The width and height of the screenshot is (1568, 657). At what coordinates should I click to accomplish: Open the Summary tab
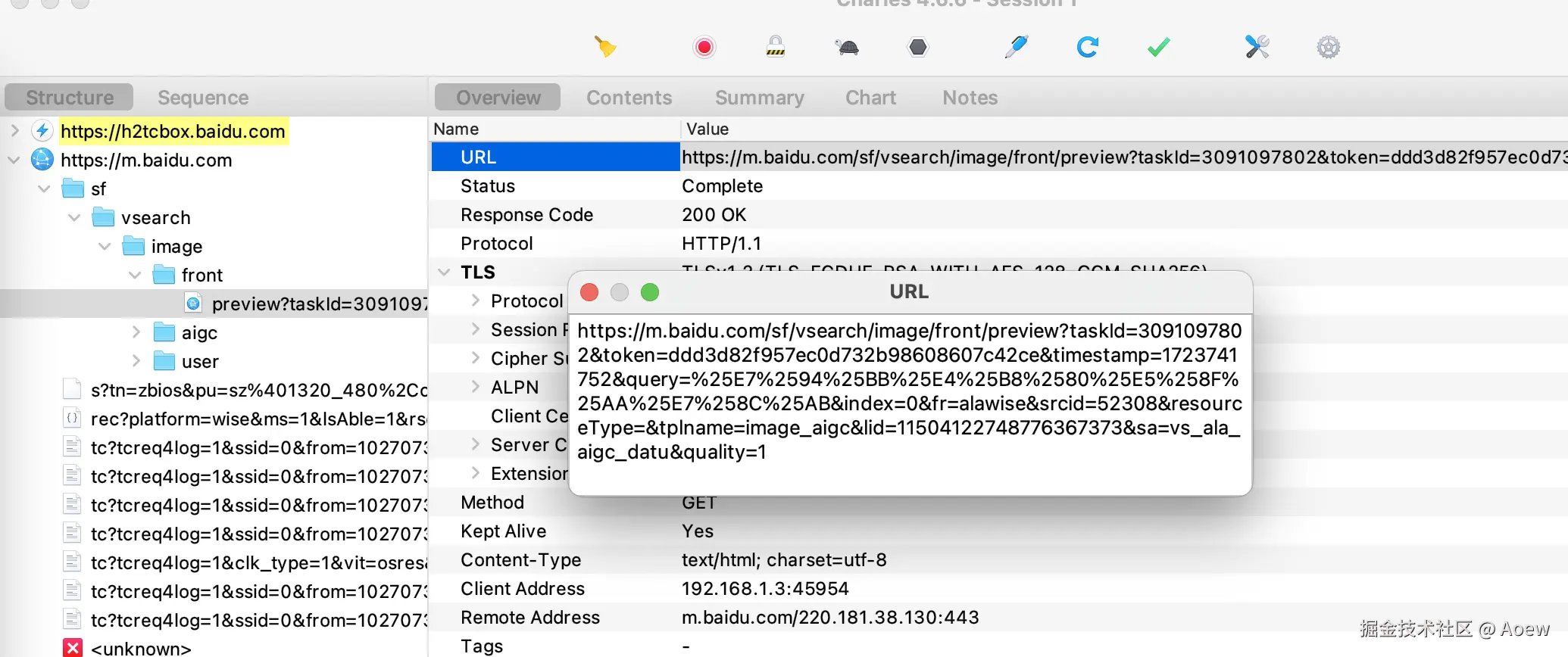pyautogui.click(x=759, y=98)
